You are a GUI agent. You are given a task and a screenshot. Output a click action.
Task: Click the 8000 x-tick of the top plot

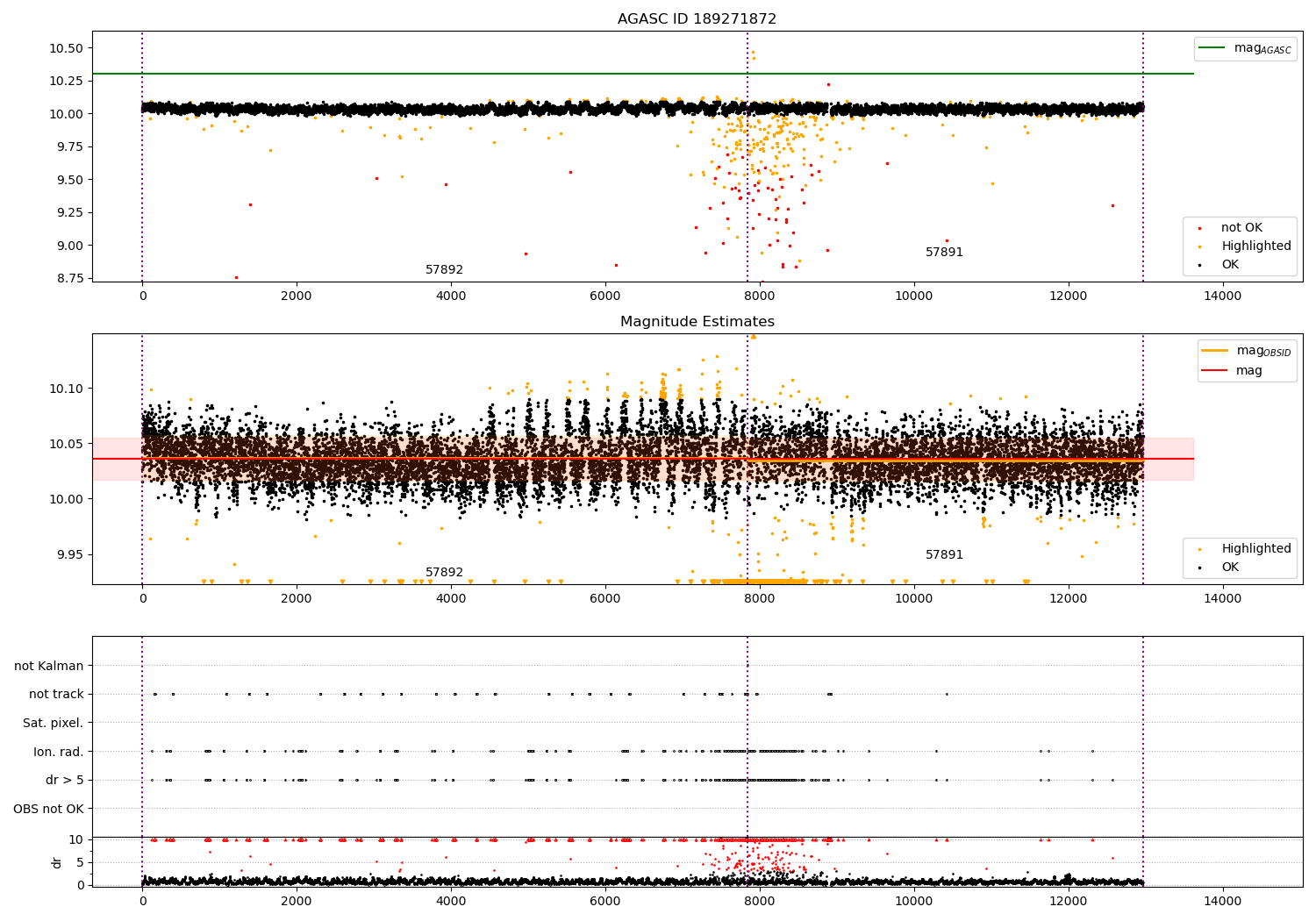click(x=760, y=296)
